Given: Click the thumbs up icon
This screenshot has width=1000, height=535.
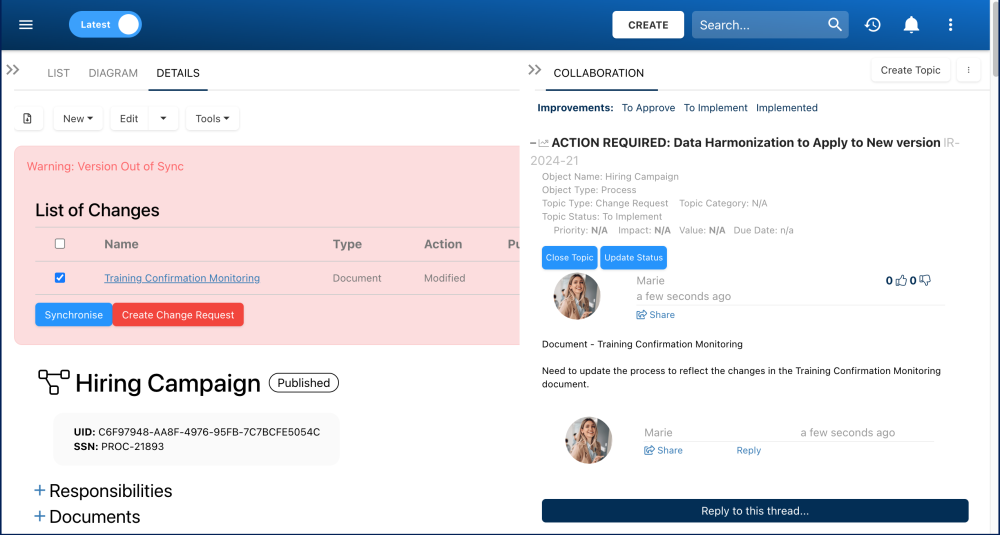Looking at the screenshot, I should (901, 281).
